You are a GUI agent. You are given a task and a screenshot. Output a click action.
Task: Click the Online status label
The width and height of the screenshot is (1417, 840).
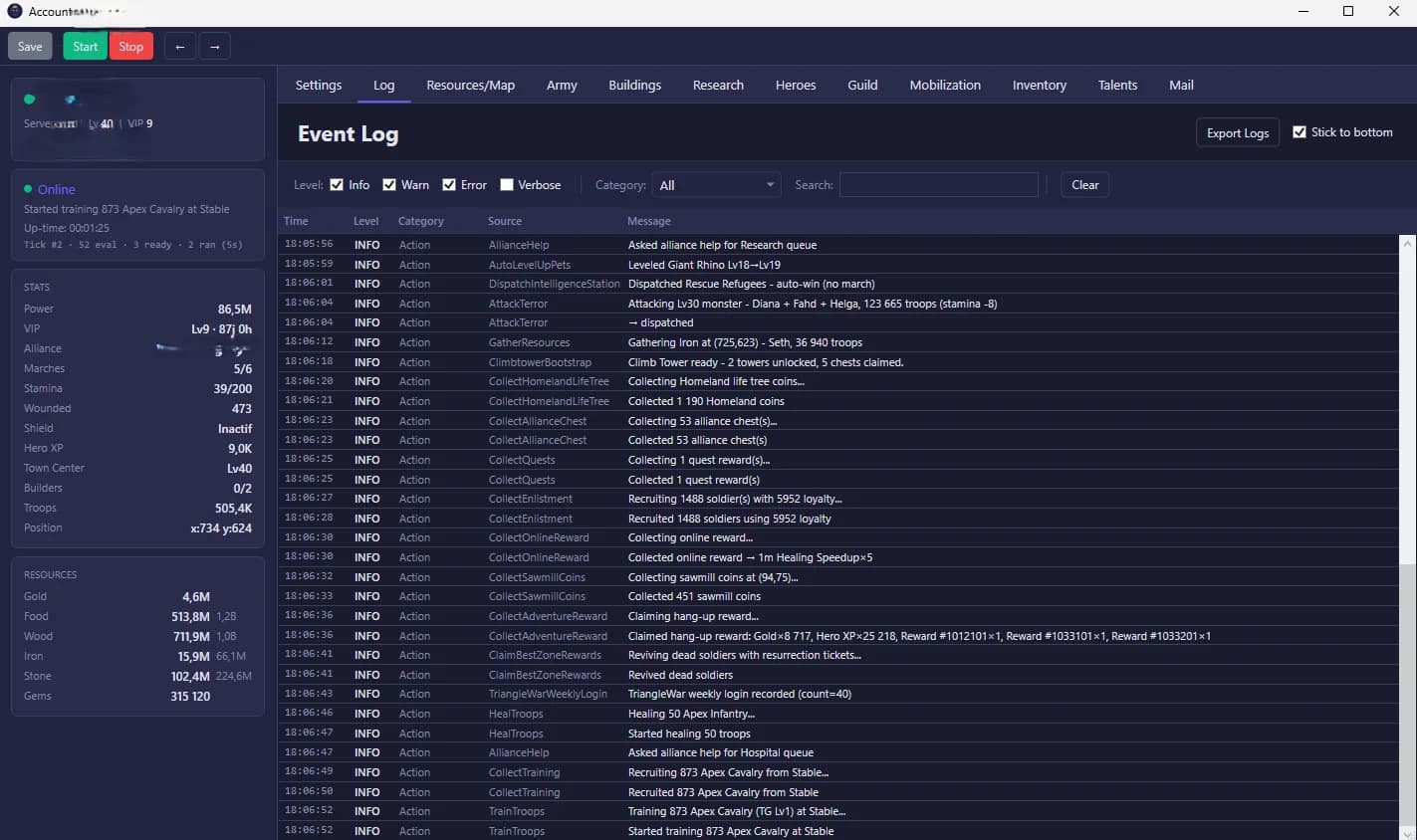(x=57, y=189)
